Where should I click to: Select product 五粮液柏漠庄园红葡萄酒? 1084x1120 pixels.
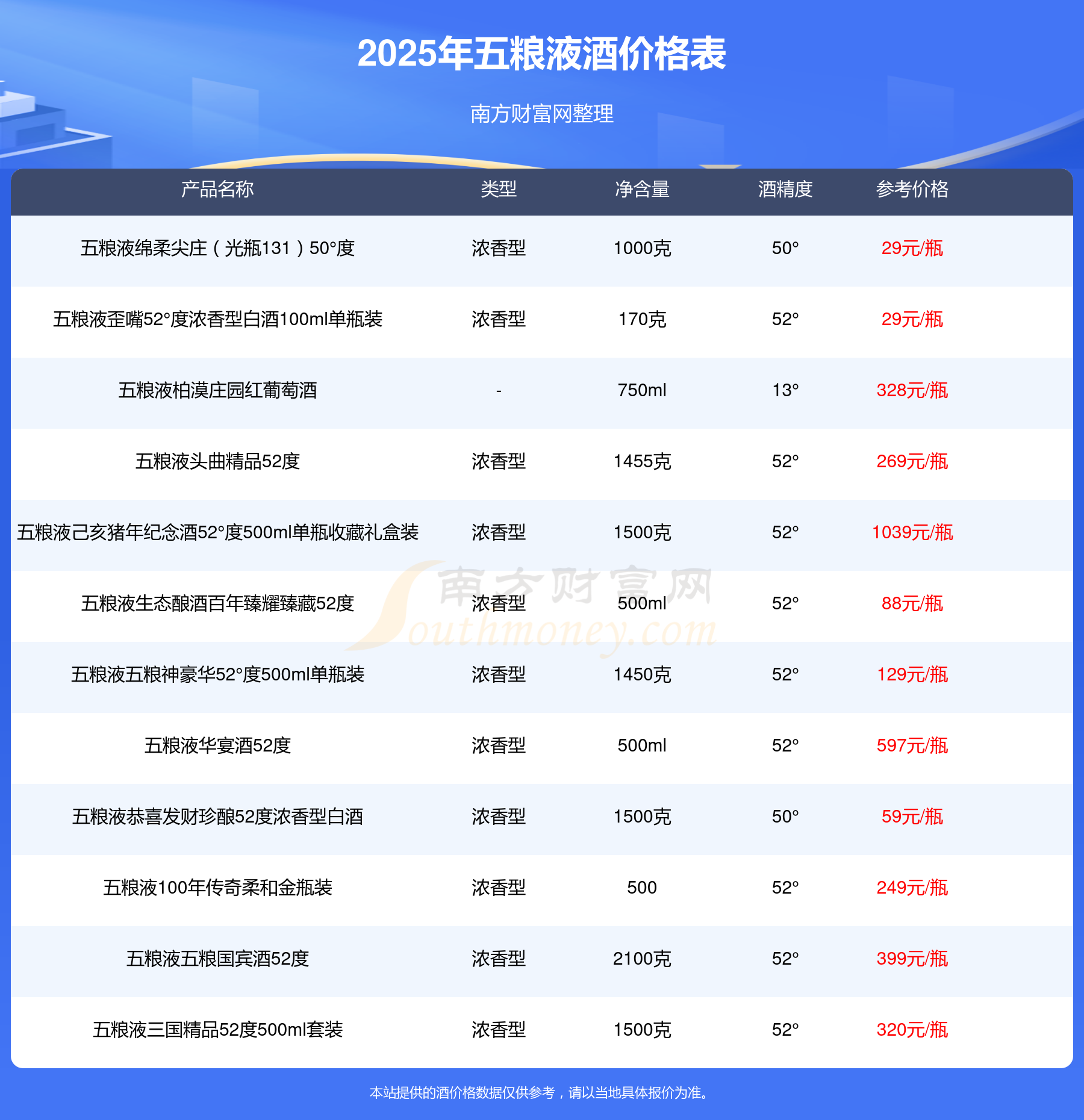pos(217,390)
